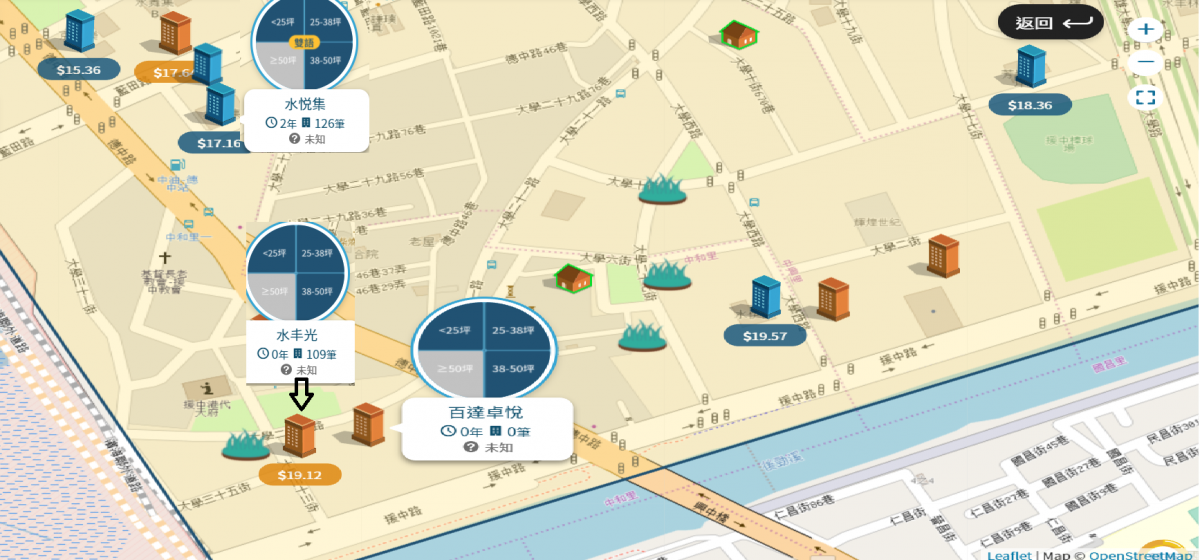Select the blue building priced $19.57
The width and height of the screenshot is (1200, 560).
point(766,298)
